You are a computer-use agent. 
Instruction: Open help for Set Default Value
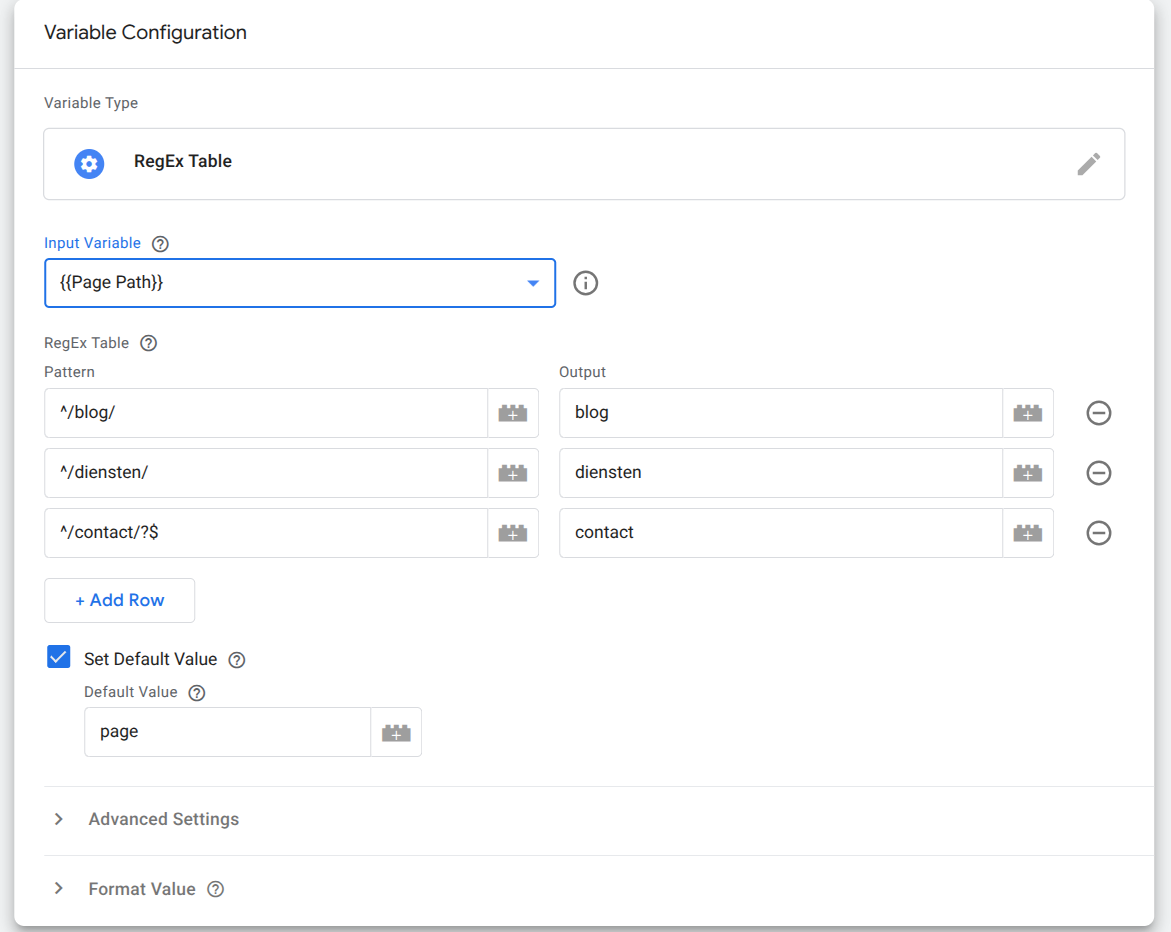(237, 660)
